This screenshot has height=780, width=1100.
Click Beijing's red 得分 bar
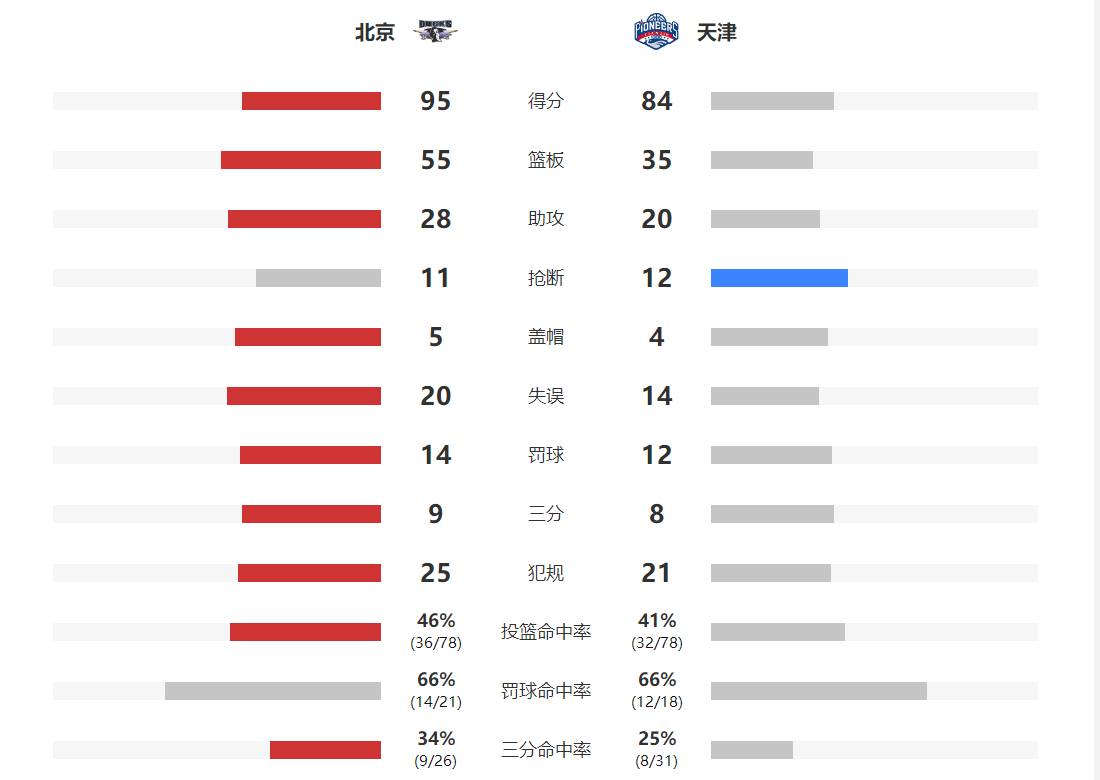(311, 101)
